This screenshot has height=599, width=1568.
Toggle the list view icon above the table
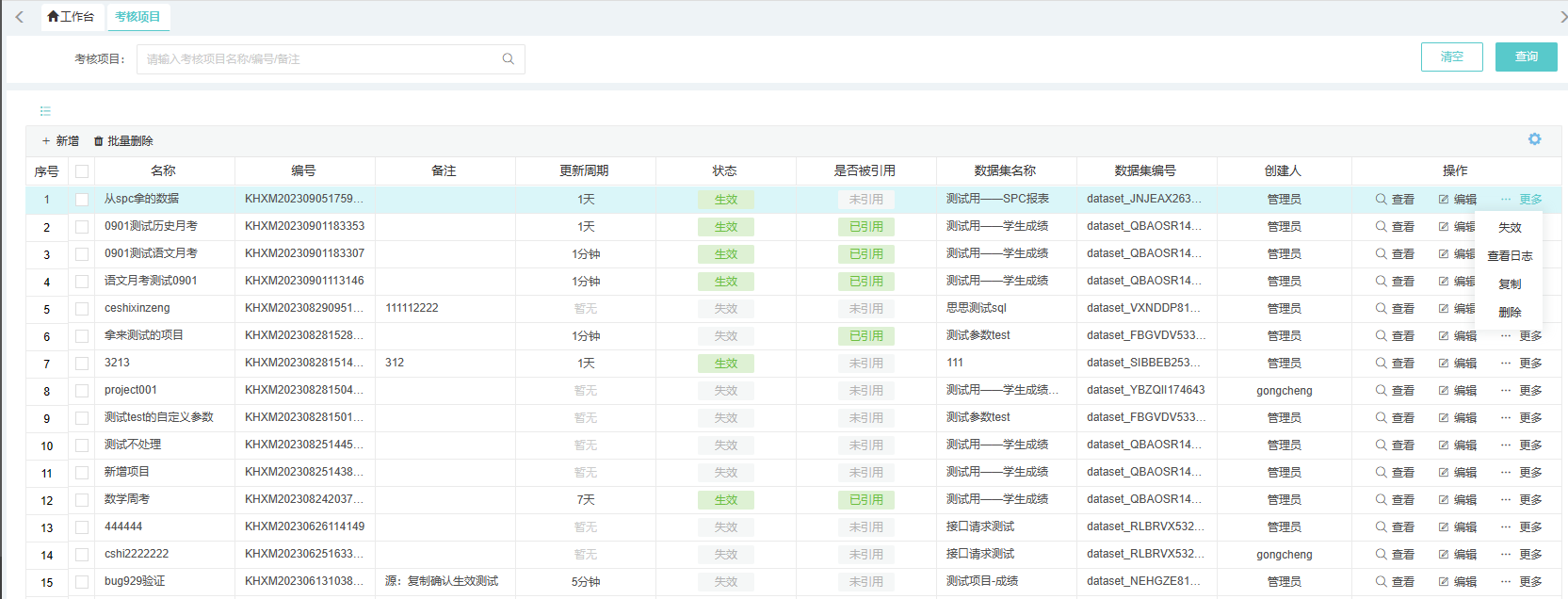45,111
